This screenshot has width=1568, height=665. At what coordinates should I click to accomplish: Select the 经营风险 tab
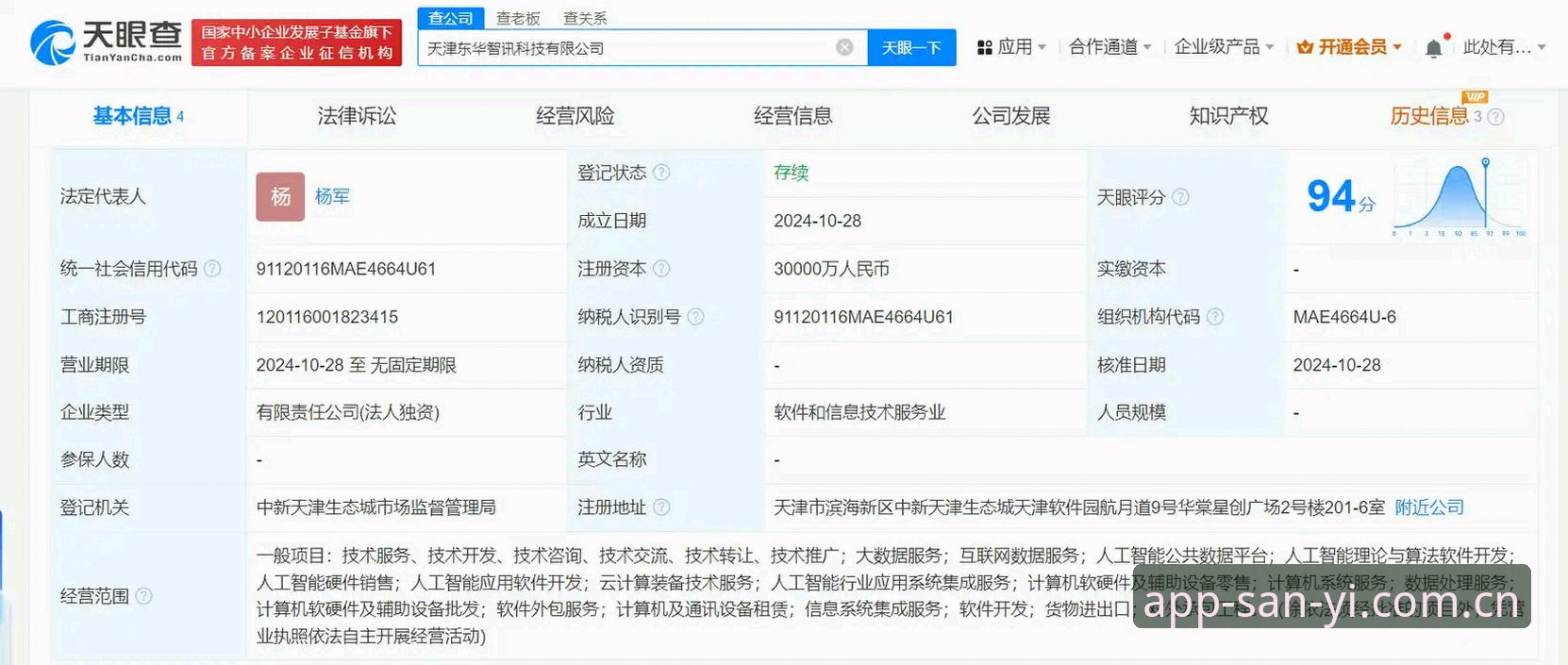575,116
